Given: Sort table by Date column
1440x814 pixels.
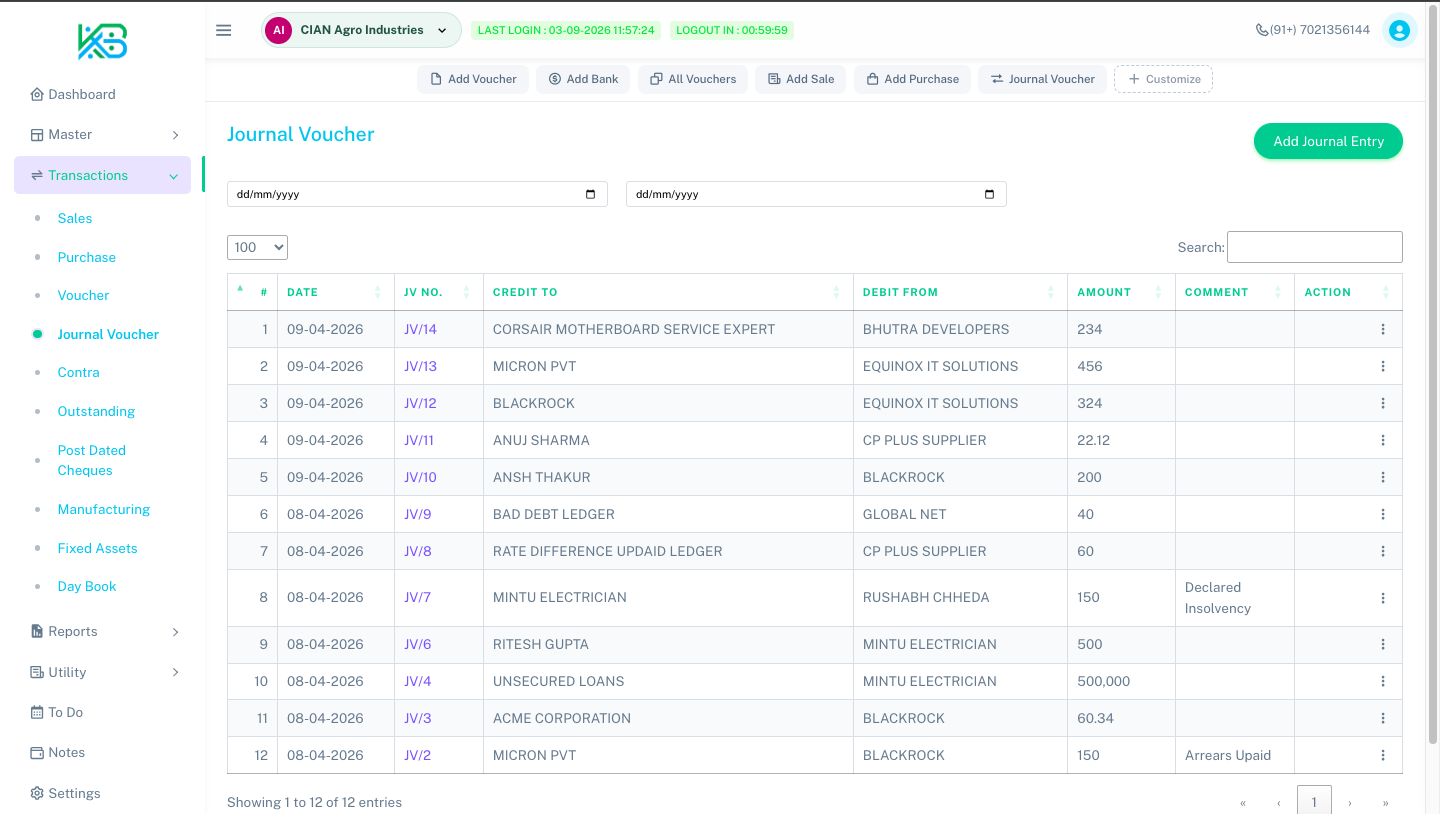Looking at the screenshot, I should [x=335, y=292].
